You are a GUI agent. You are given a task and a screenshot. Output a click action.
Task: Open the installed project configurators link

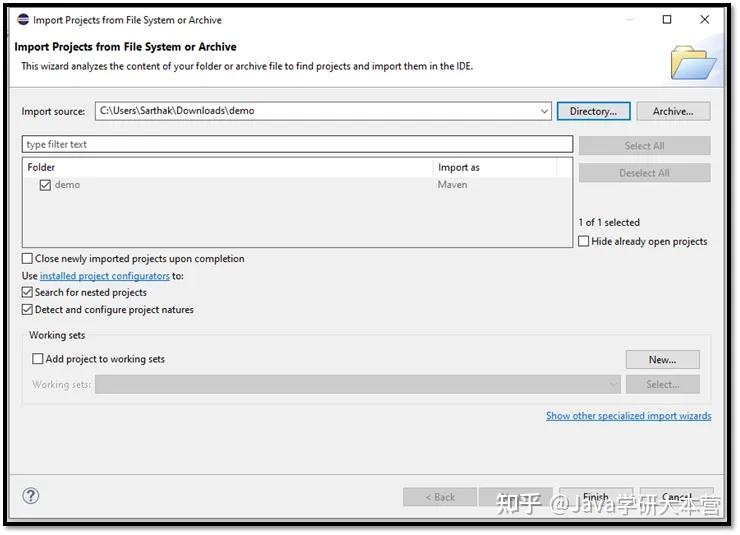point(104,276)
